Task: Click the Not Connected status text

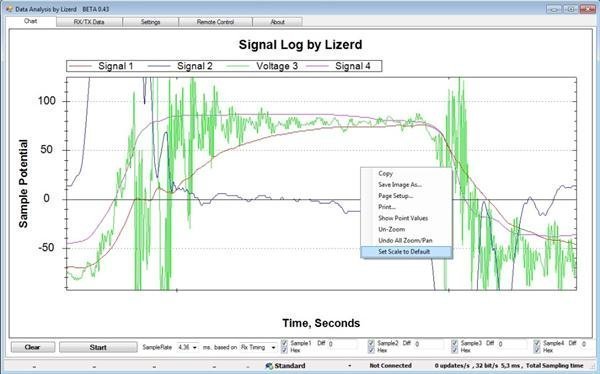Action: pos(390,366)
